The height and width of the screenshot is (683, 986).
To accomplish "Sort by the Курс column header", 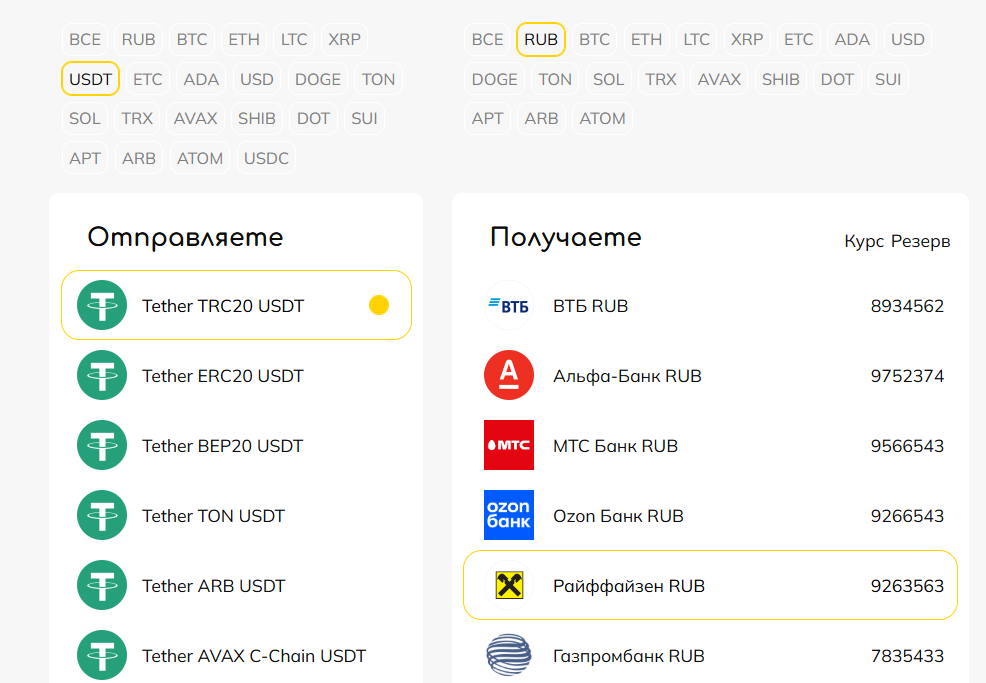I will (864, 242).
